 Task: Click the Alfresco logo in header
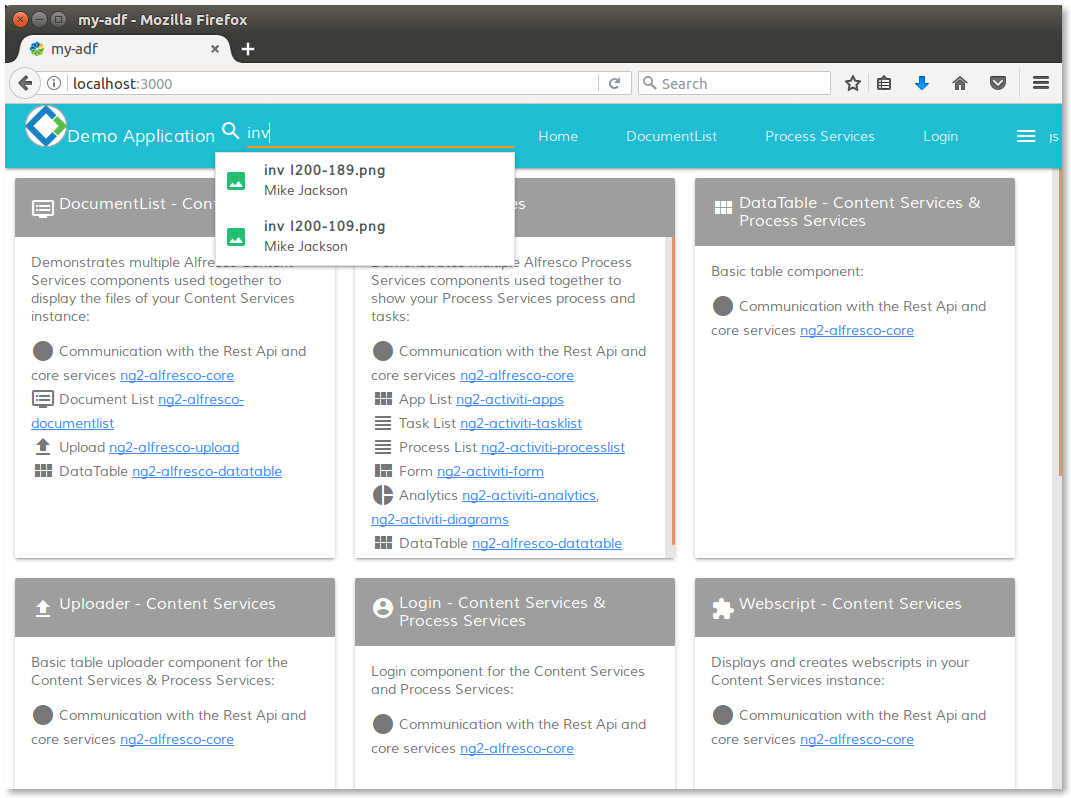(x=45, y=127)
